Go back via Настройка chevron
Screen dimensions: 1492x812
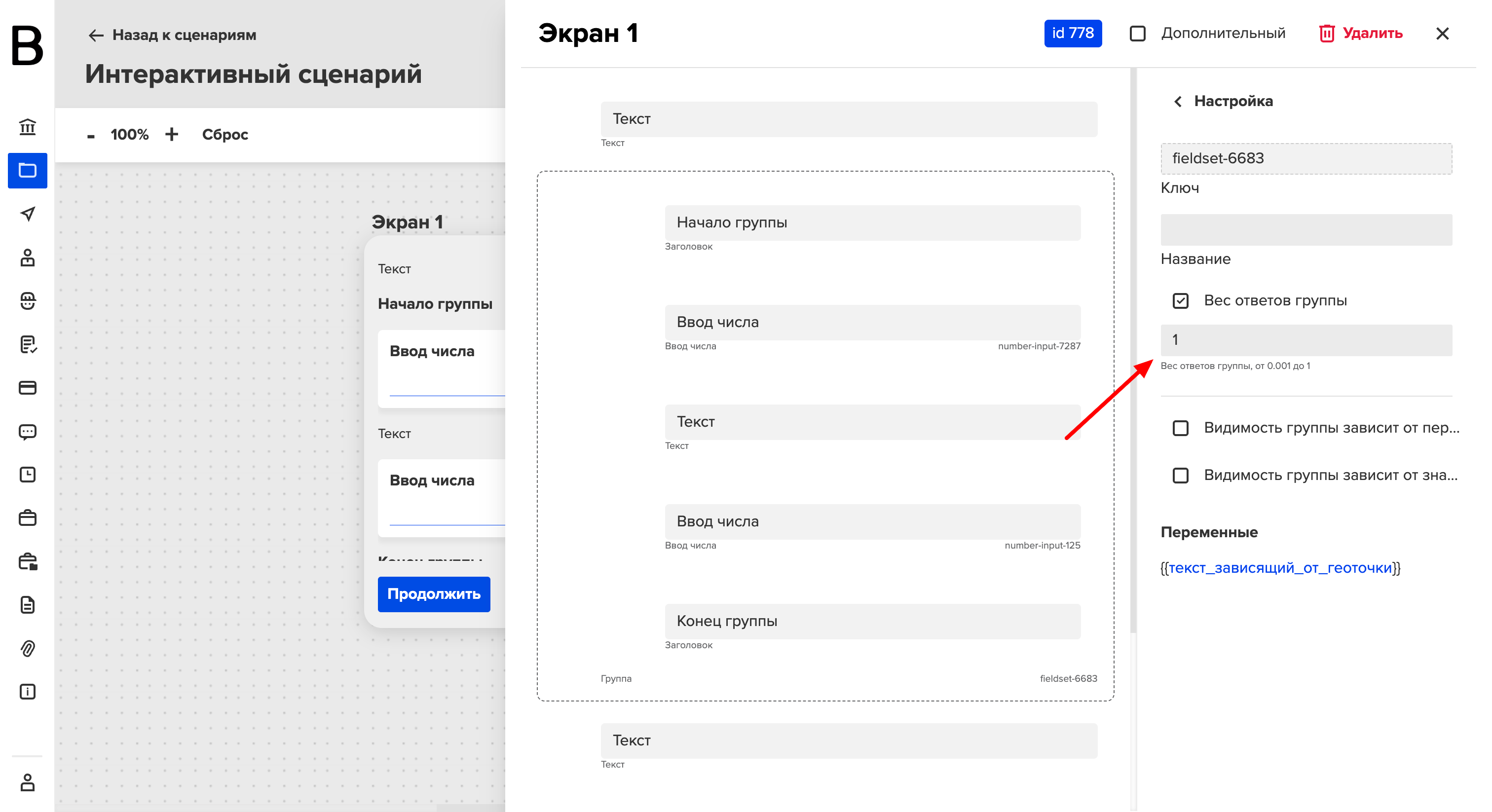(x=1178, y=101)
